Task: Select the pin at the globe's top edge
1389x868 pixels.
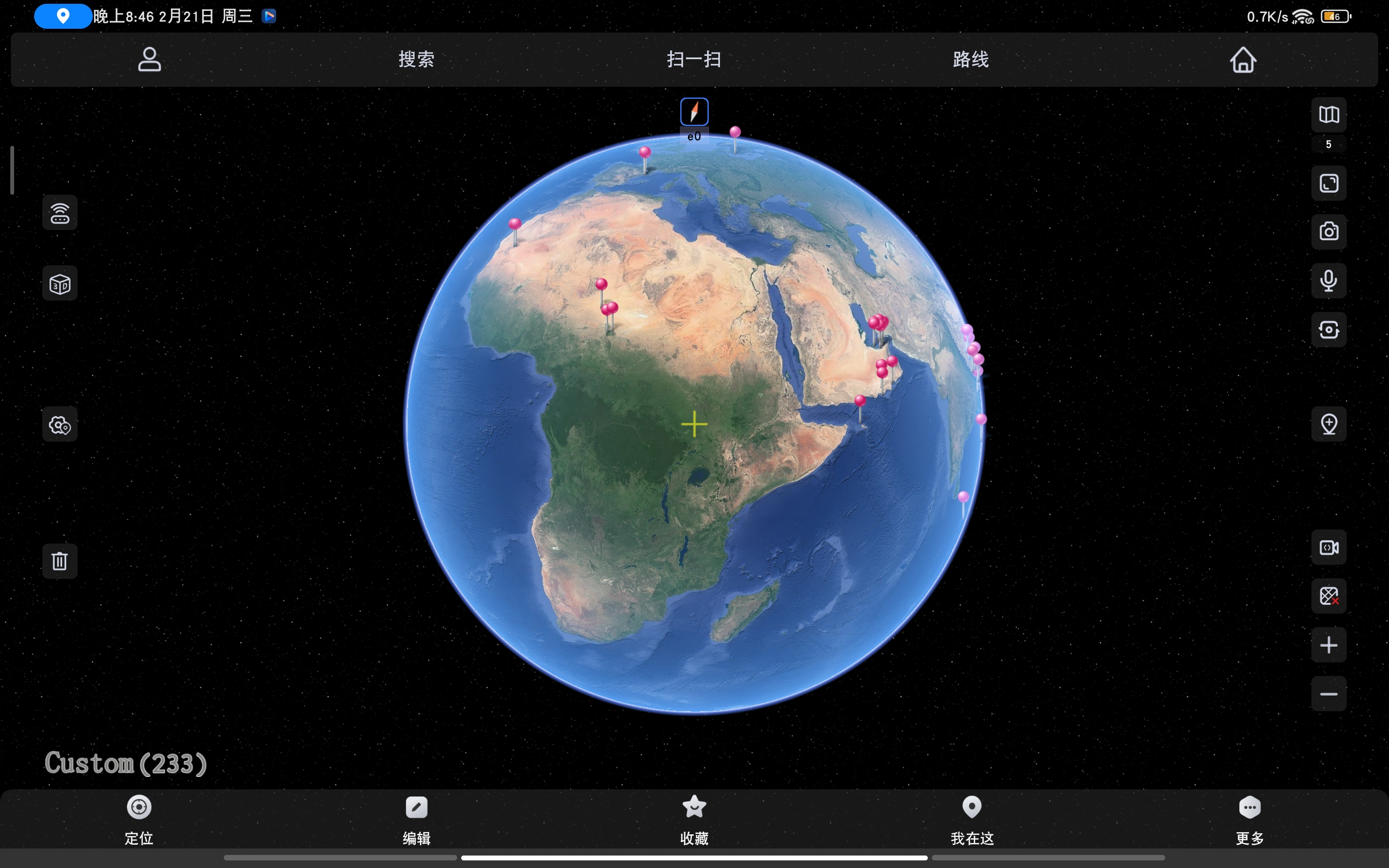Action: point(735,139)
